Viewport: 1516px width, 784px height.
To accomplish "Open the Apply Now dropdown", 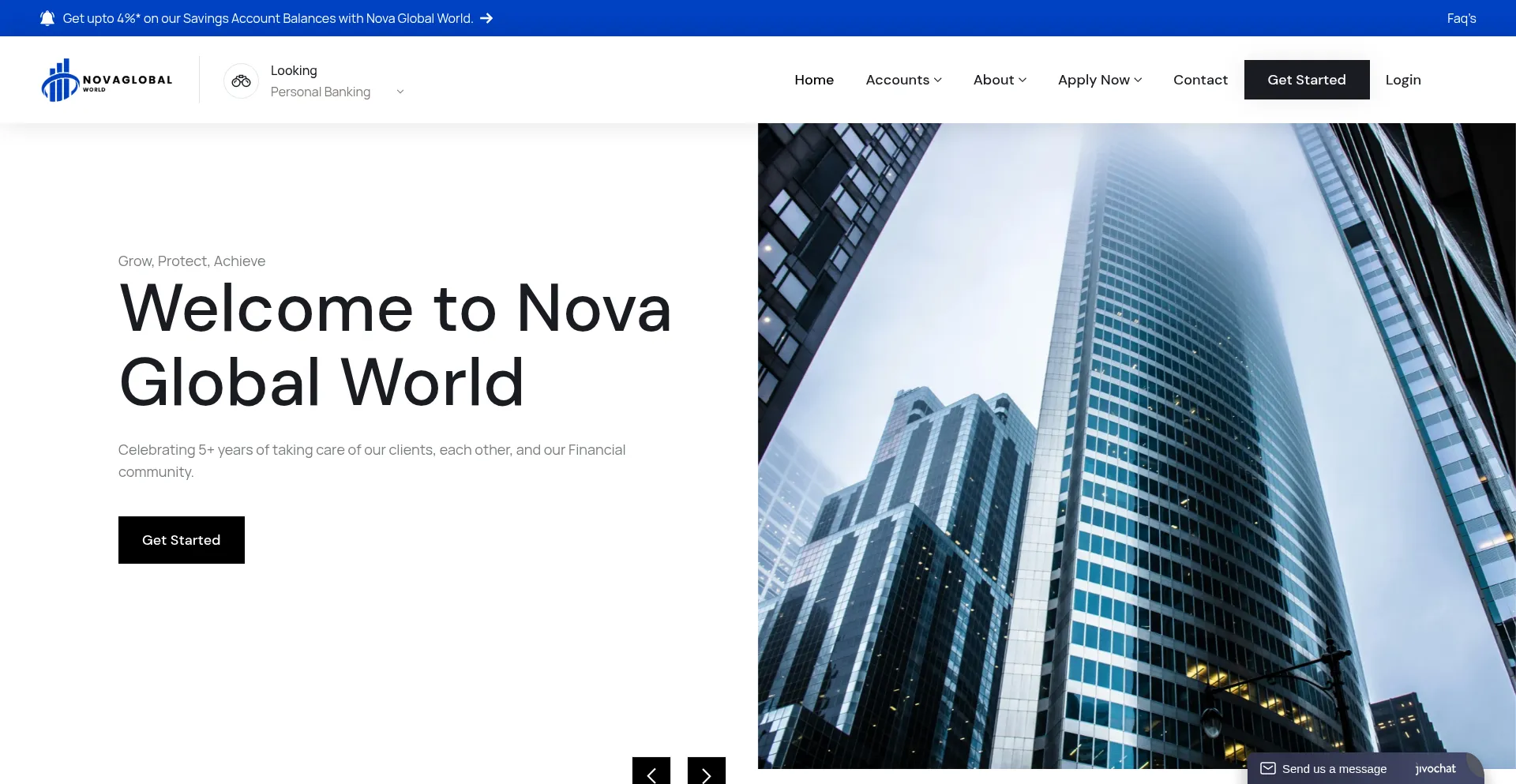I will pyautogui.click(x=1099, y=80).
